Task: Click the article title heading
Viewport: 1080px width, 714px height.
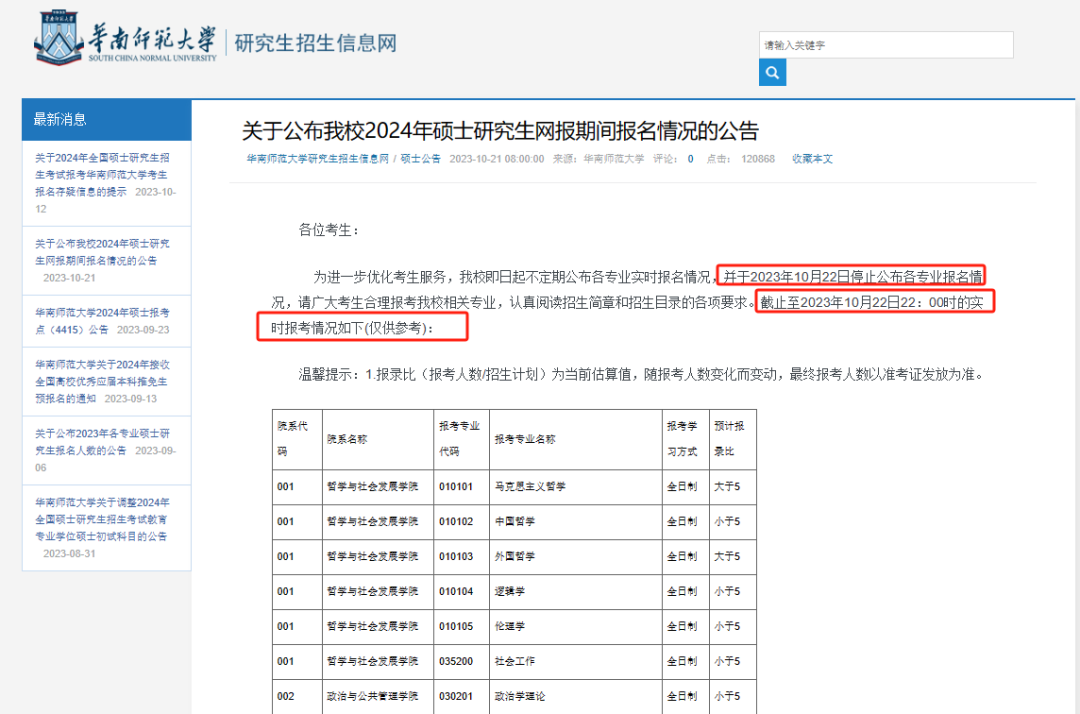Action: (500, 131)
